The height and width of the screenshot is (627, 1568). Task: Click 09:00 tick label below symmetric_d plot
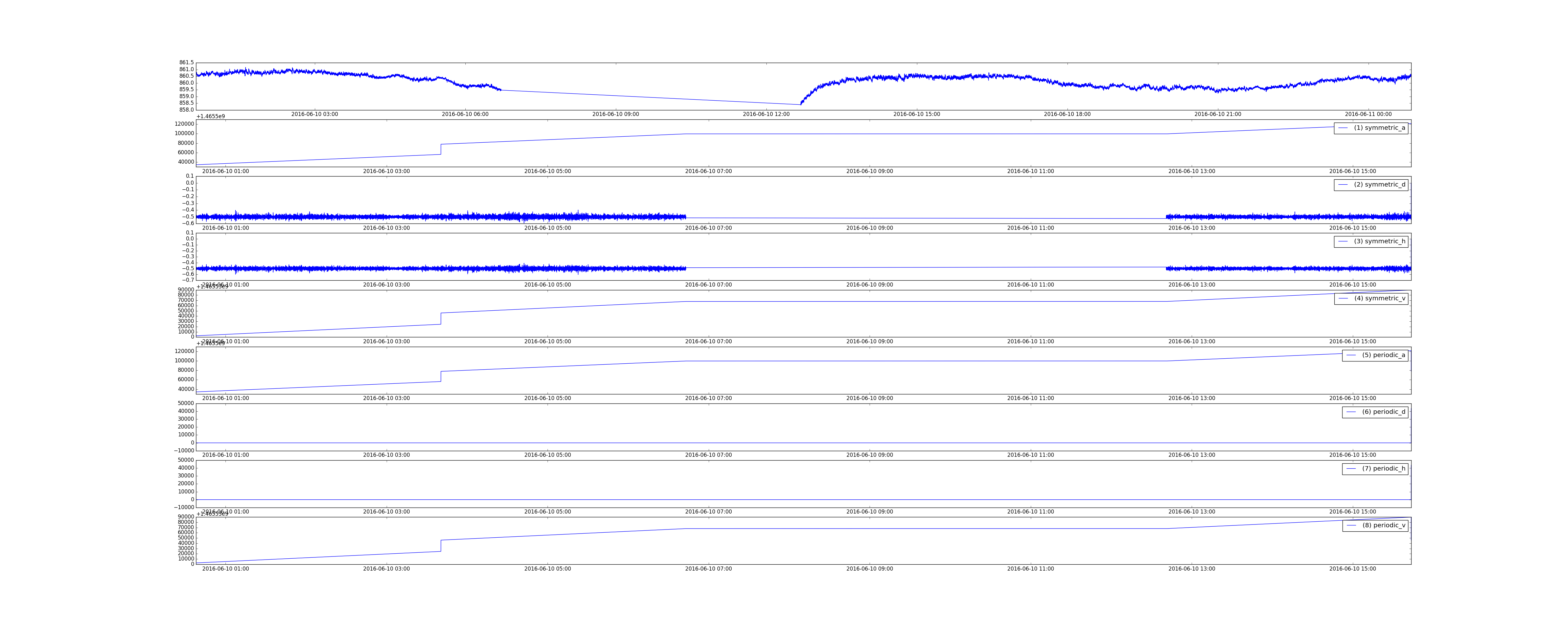pos(870,228)
